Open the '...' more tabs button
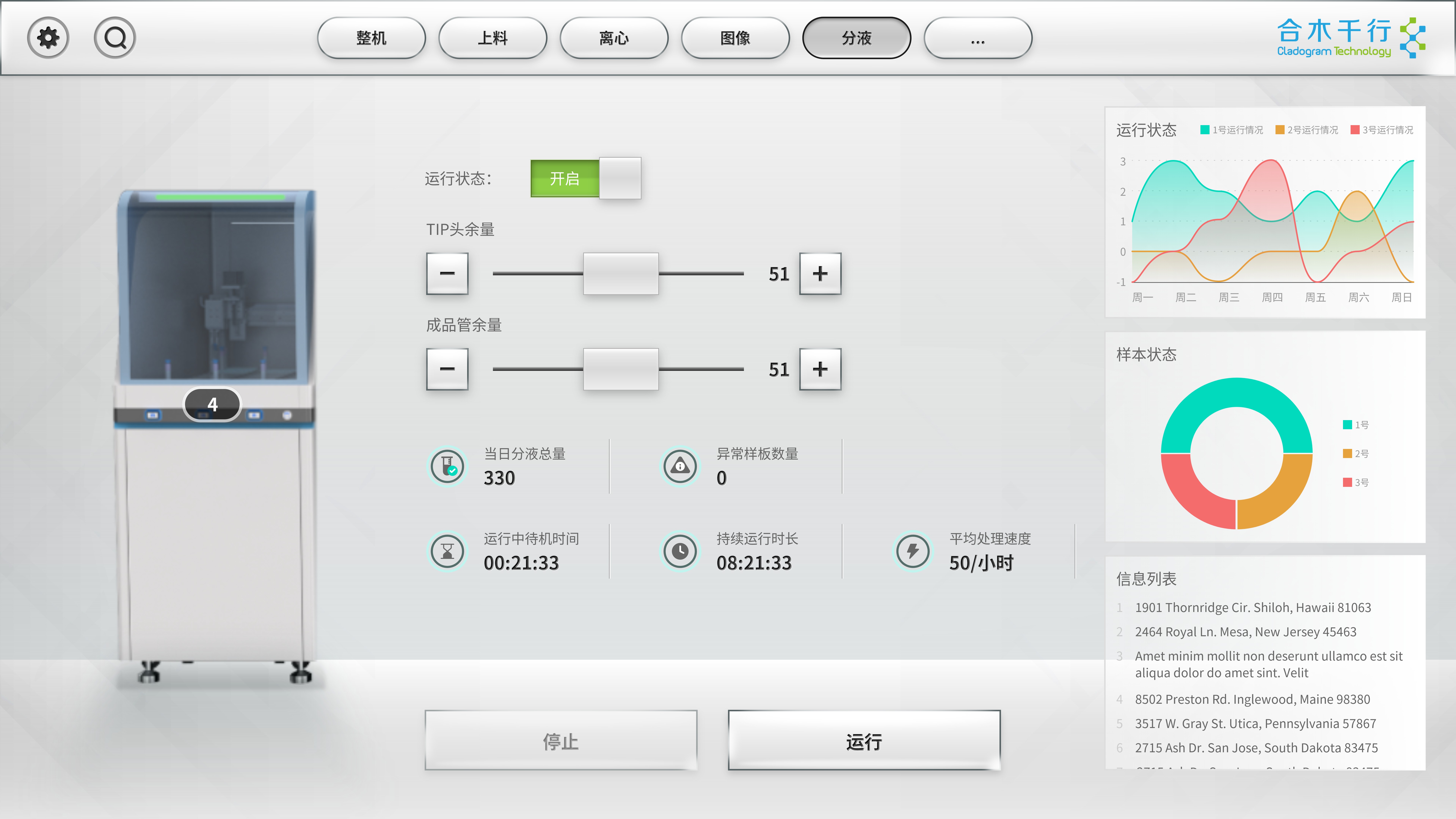Screen dimensions: 1456x819 point(978,38)
